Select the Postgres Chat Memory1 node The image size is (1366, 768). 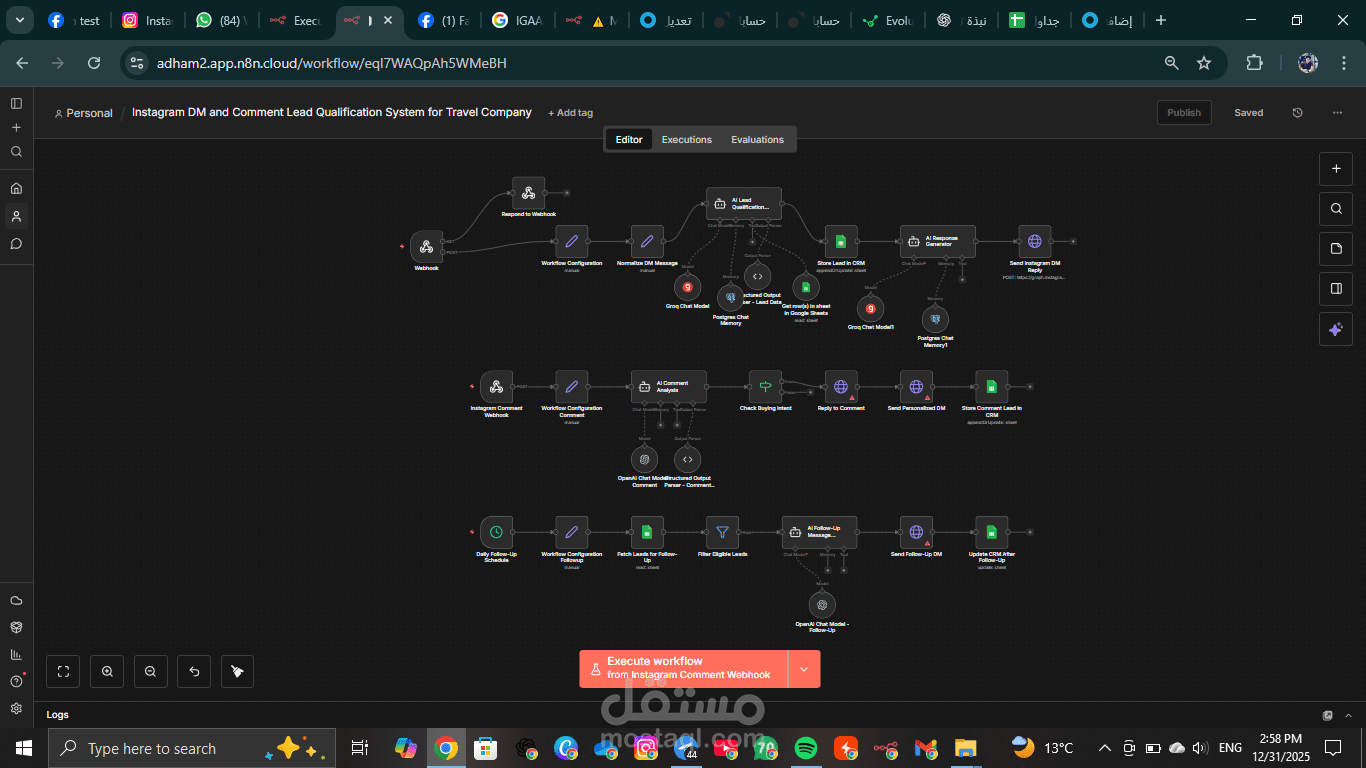[935, 319]
